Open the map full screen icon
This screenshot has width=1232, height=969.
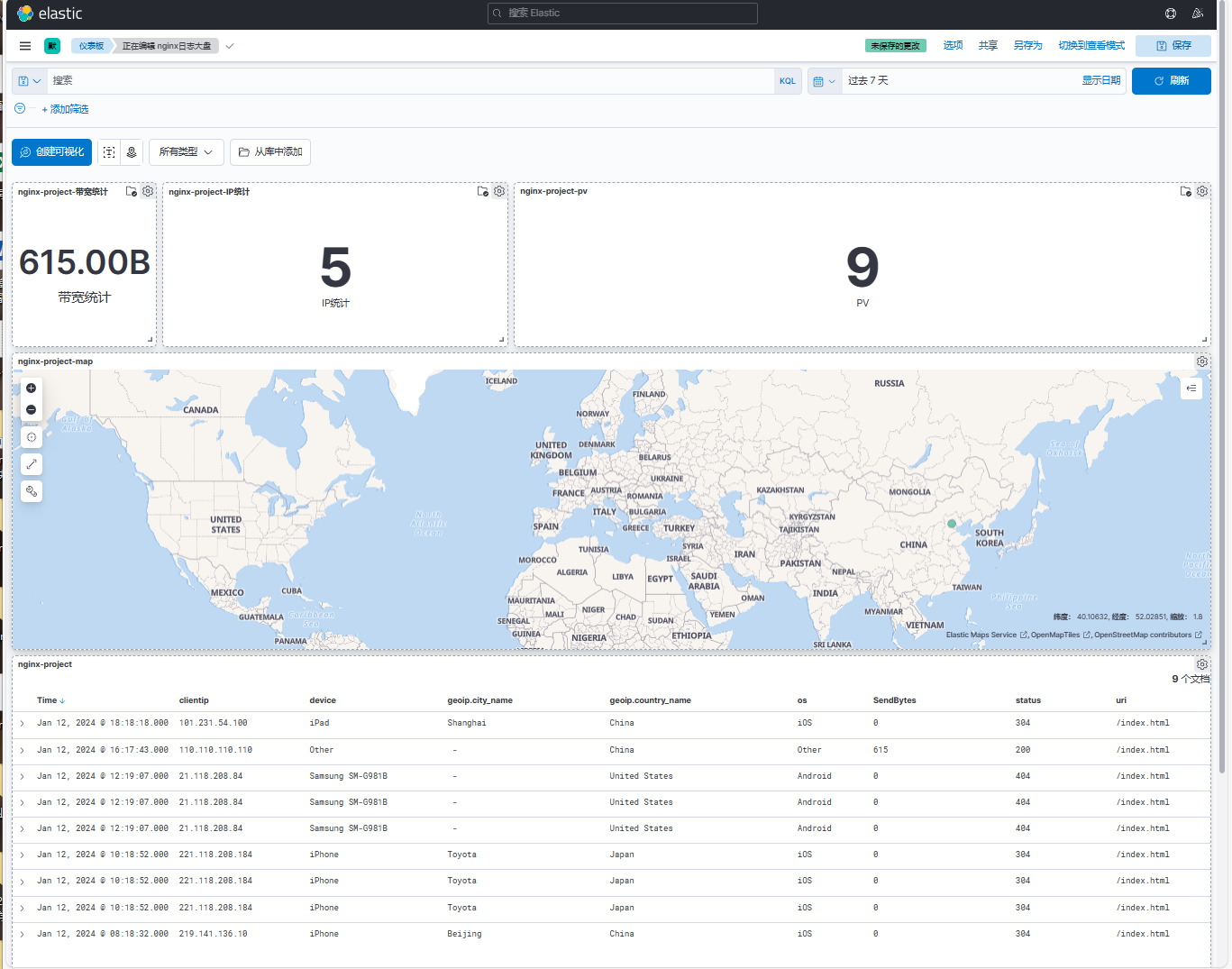(x=32, y=464)
